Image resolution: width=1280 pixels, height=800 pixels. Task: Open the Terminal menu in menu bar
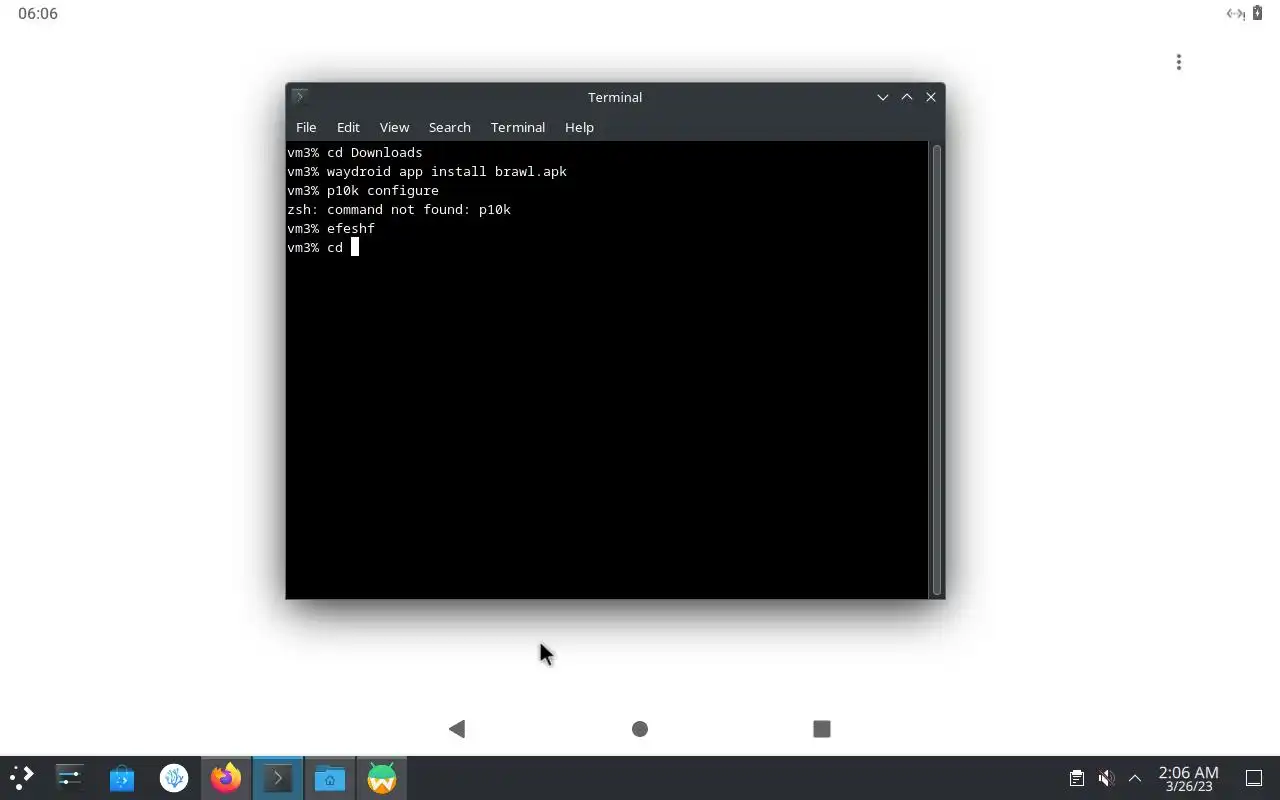(x=517, y=127)
